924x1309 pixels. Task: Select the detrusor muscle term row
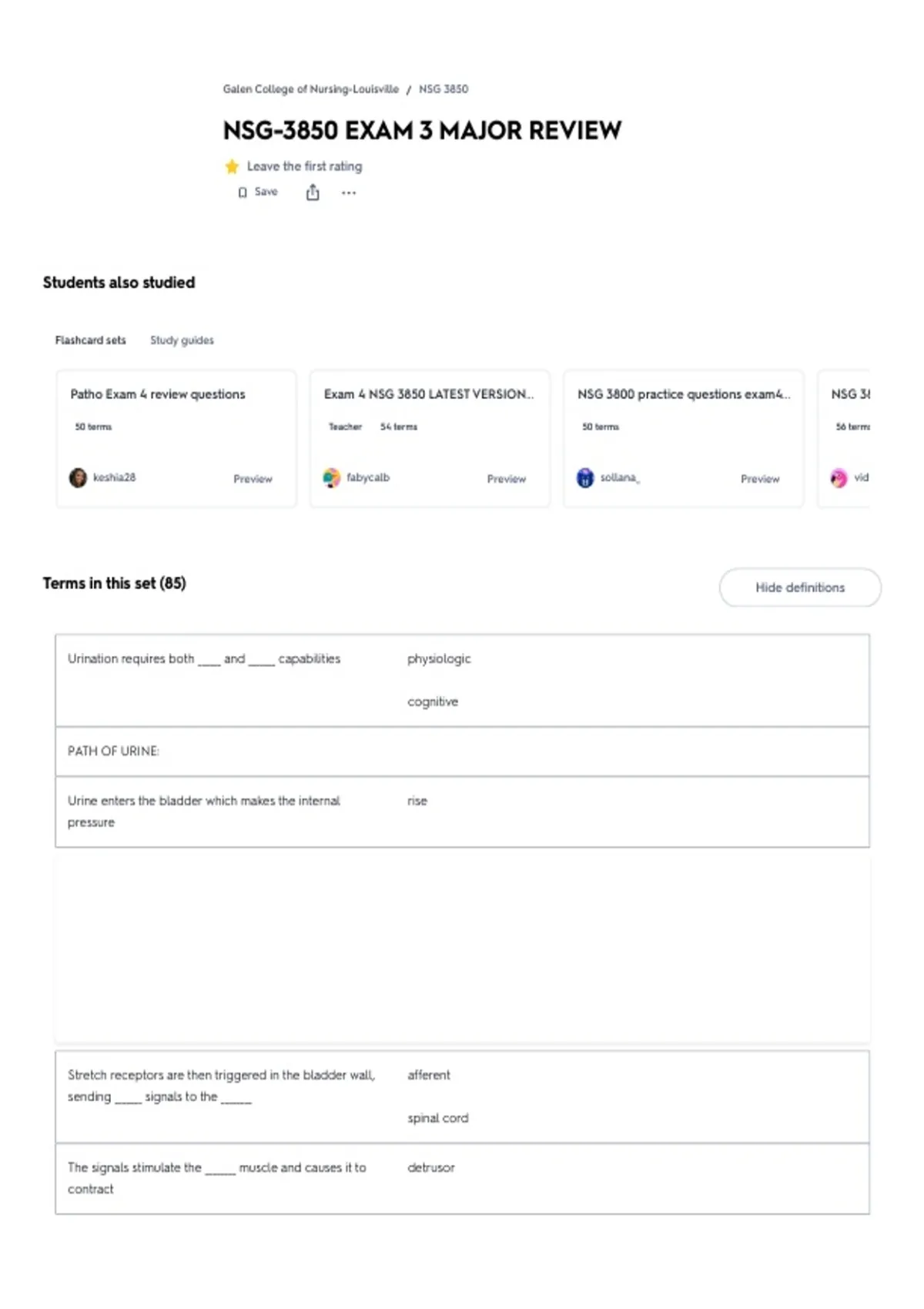[462, 1179]
